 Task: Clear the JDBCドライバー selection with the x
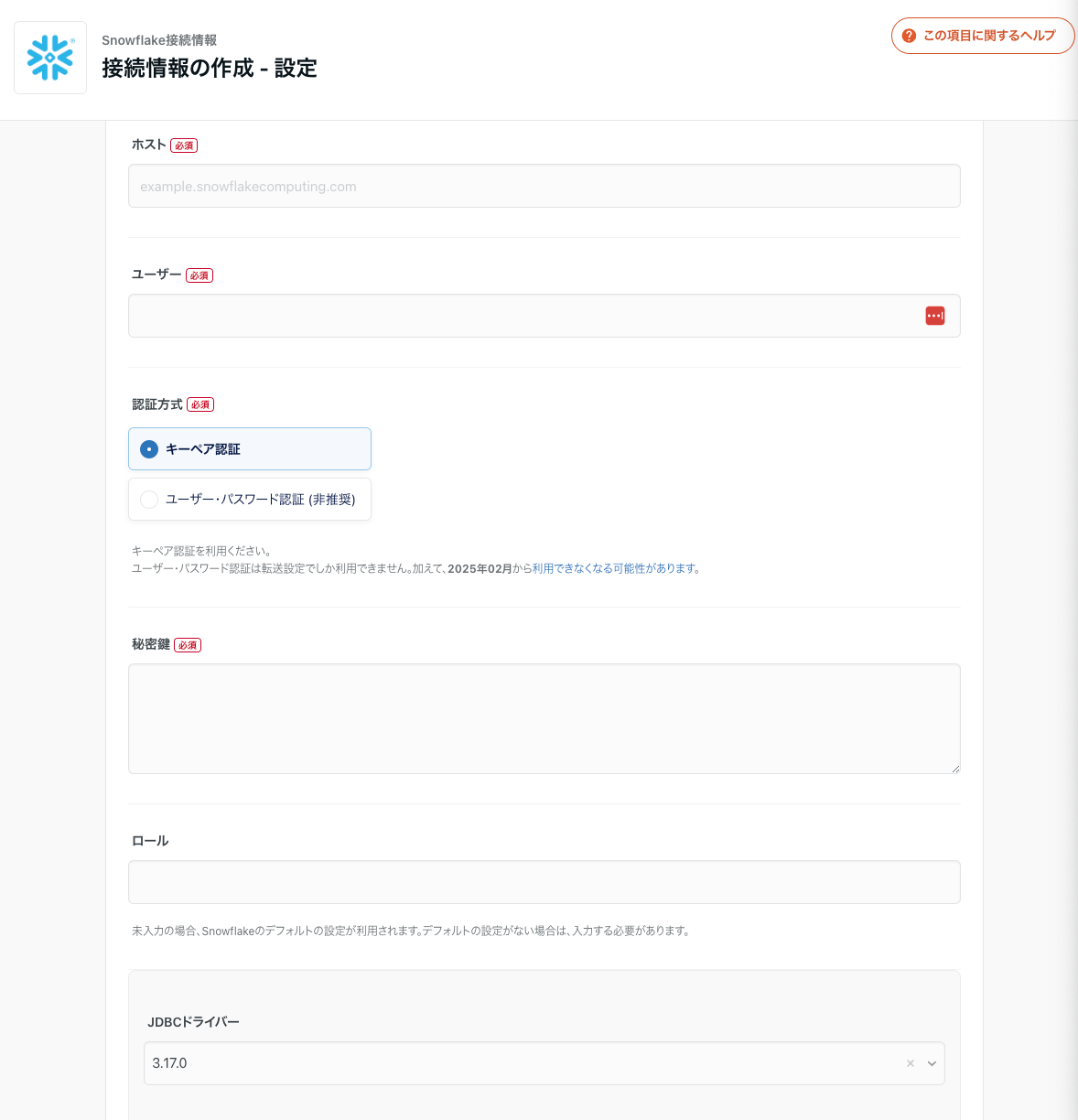[911, 1063]
